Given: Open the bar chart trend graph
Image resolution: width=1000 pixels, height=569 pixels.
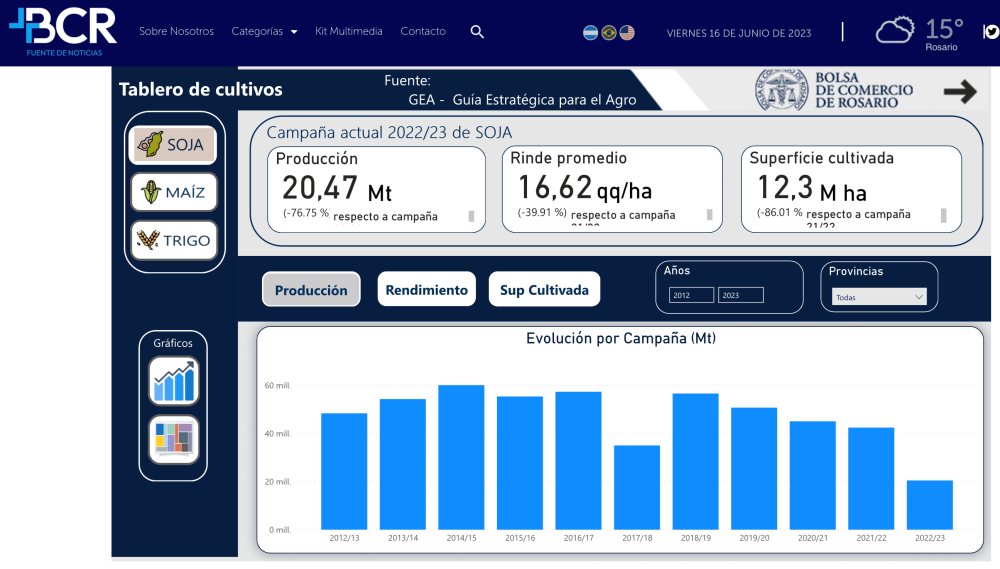Looking at the screenshot, I should (x=174, y=381).
